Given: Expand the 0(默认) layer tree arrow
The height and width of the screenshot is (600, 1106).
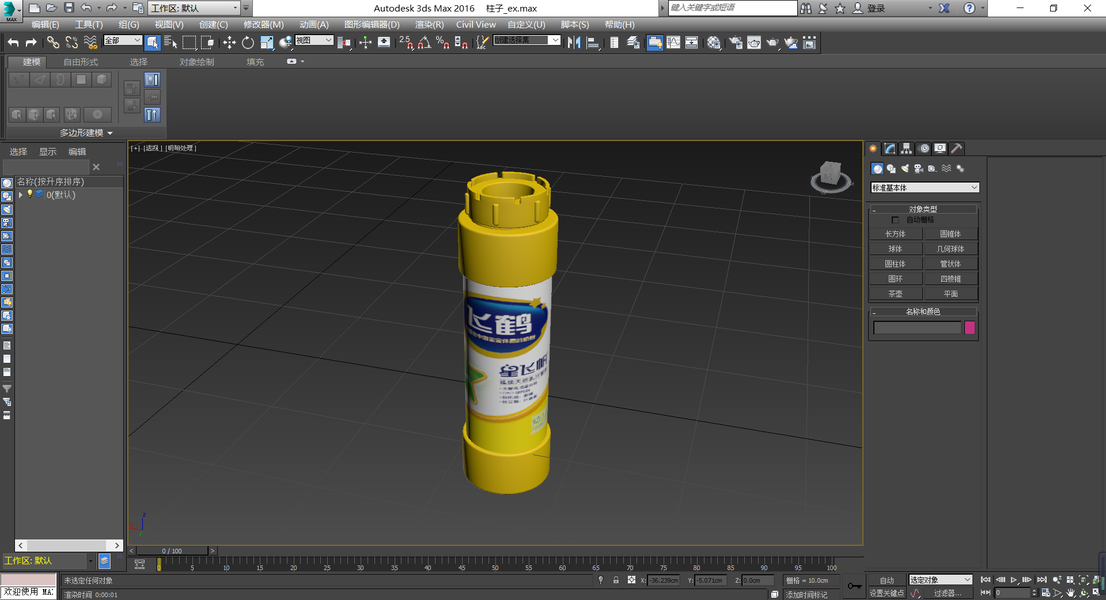Looking at the screenshot, I should pos(20,195).
